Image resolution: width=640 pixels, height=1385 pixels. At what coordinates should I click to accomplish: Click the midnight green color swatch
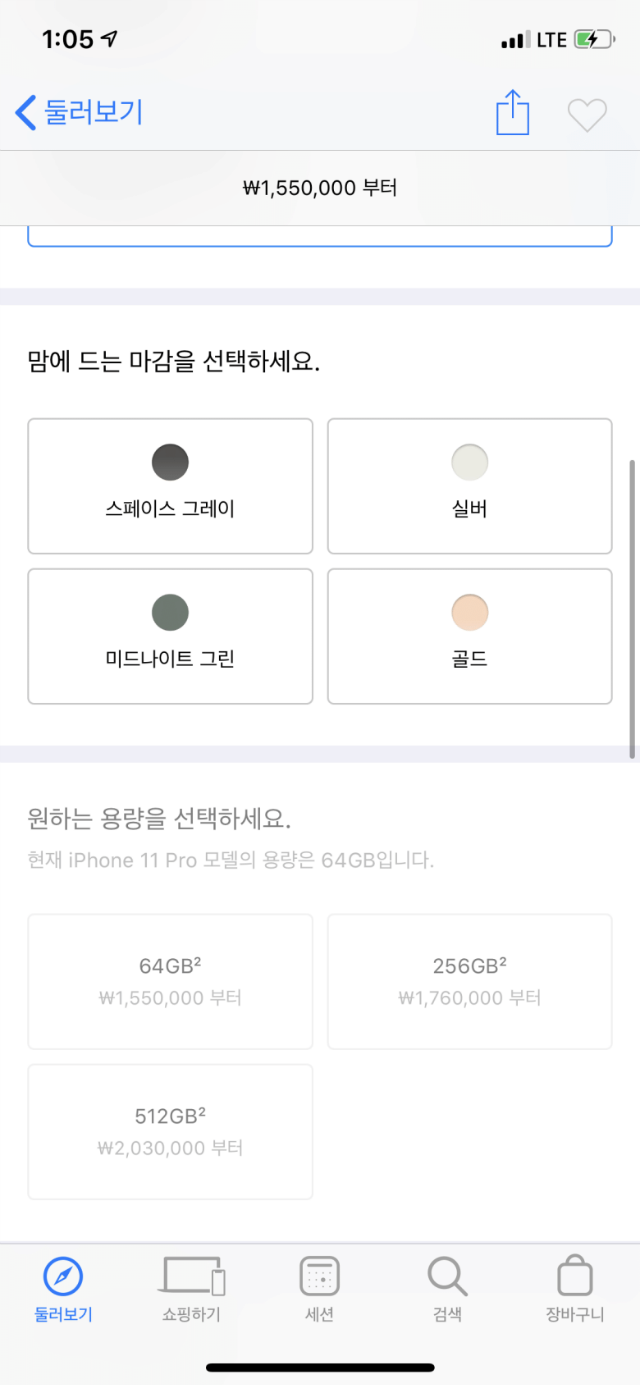tap(170, 612)
